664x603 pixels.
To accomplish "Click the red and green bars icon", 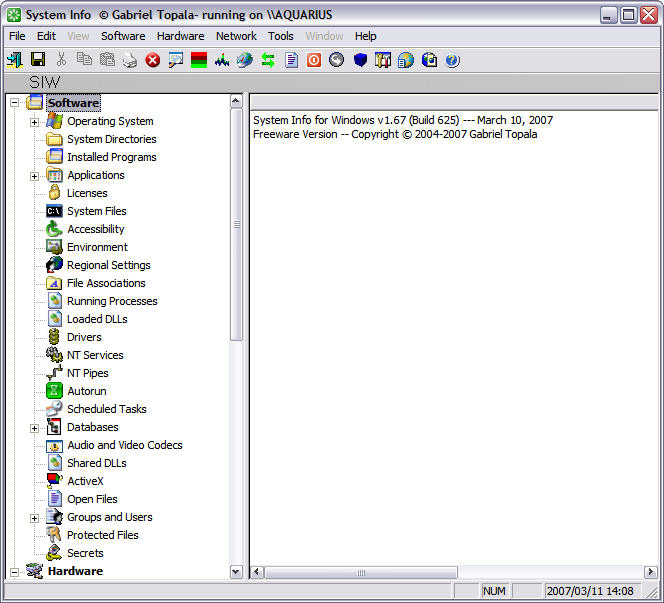I will (x=199, y=60).
